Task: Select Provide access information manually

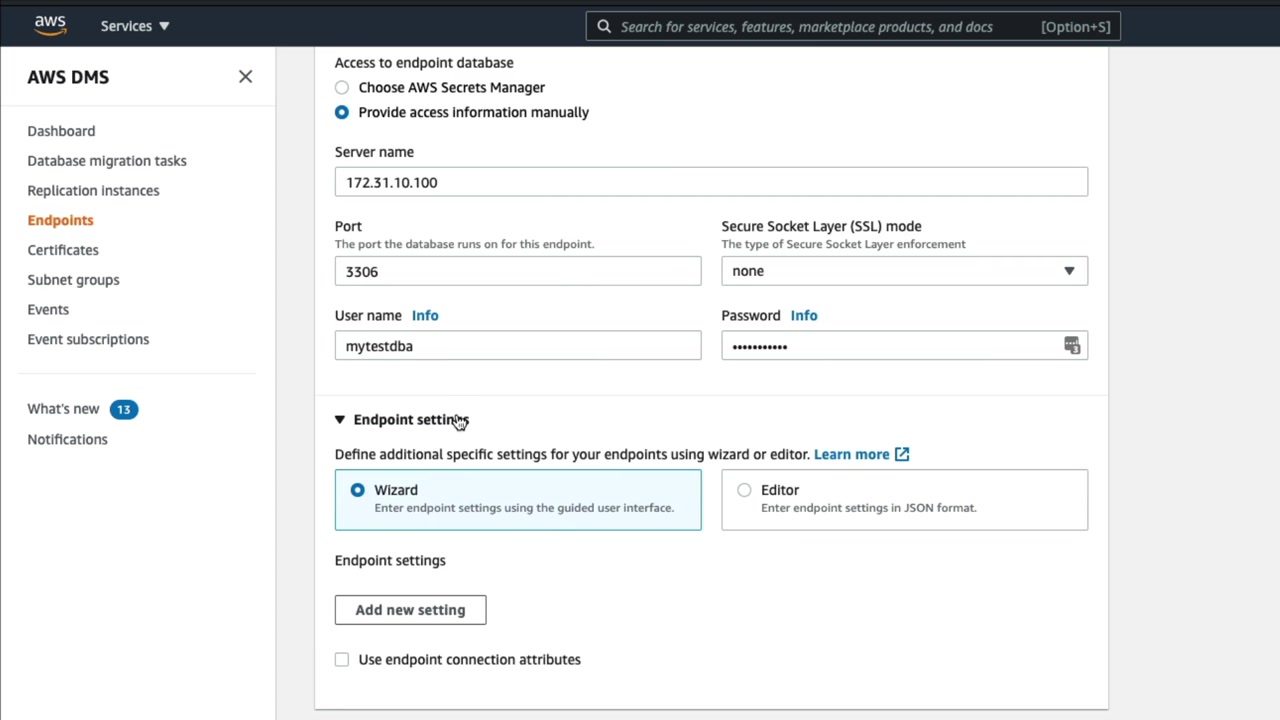Action: coord(342,112)
